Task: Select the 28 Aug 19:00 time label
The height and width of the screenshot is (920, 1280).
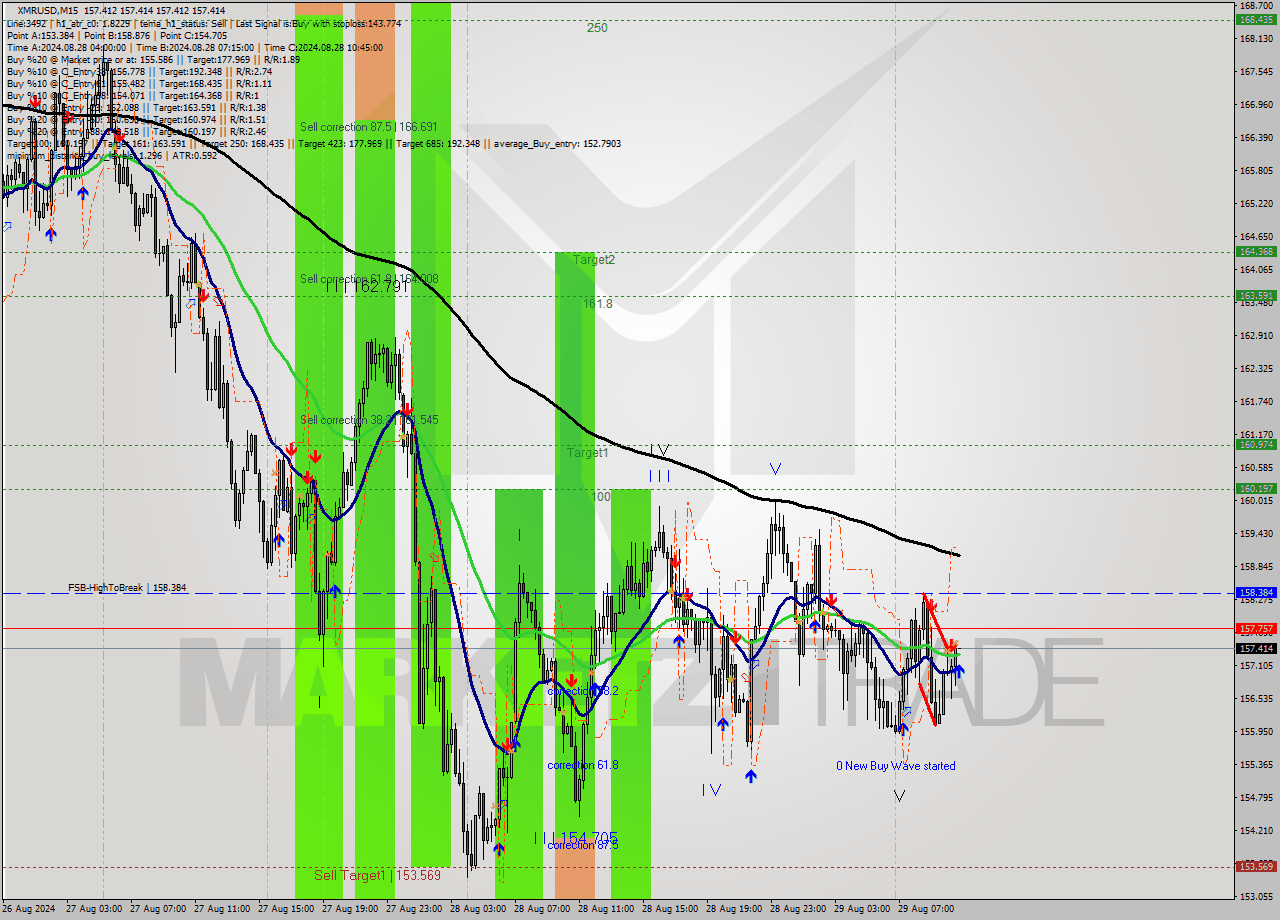Action: (x=734, y=909)
